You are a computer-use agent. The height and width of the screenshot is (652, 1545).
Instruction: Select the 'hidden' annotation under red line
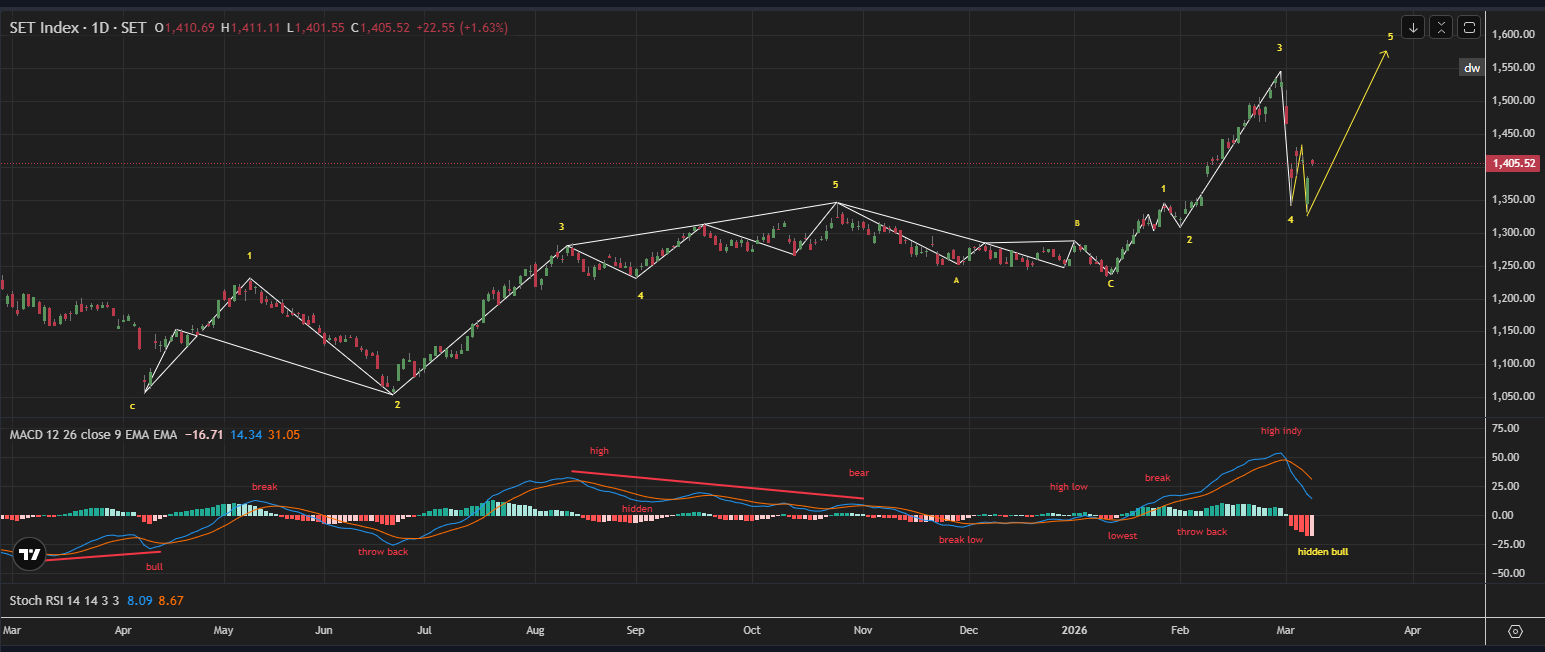pos(637,509)
